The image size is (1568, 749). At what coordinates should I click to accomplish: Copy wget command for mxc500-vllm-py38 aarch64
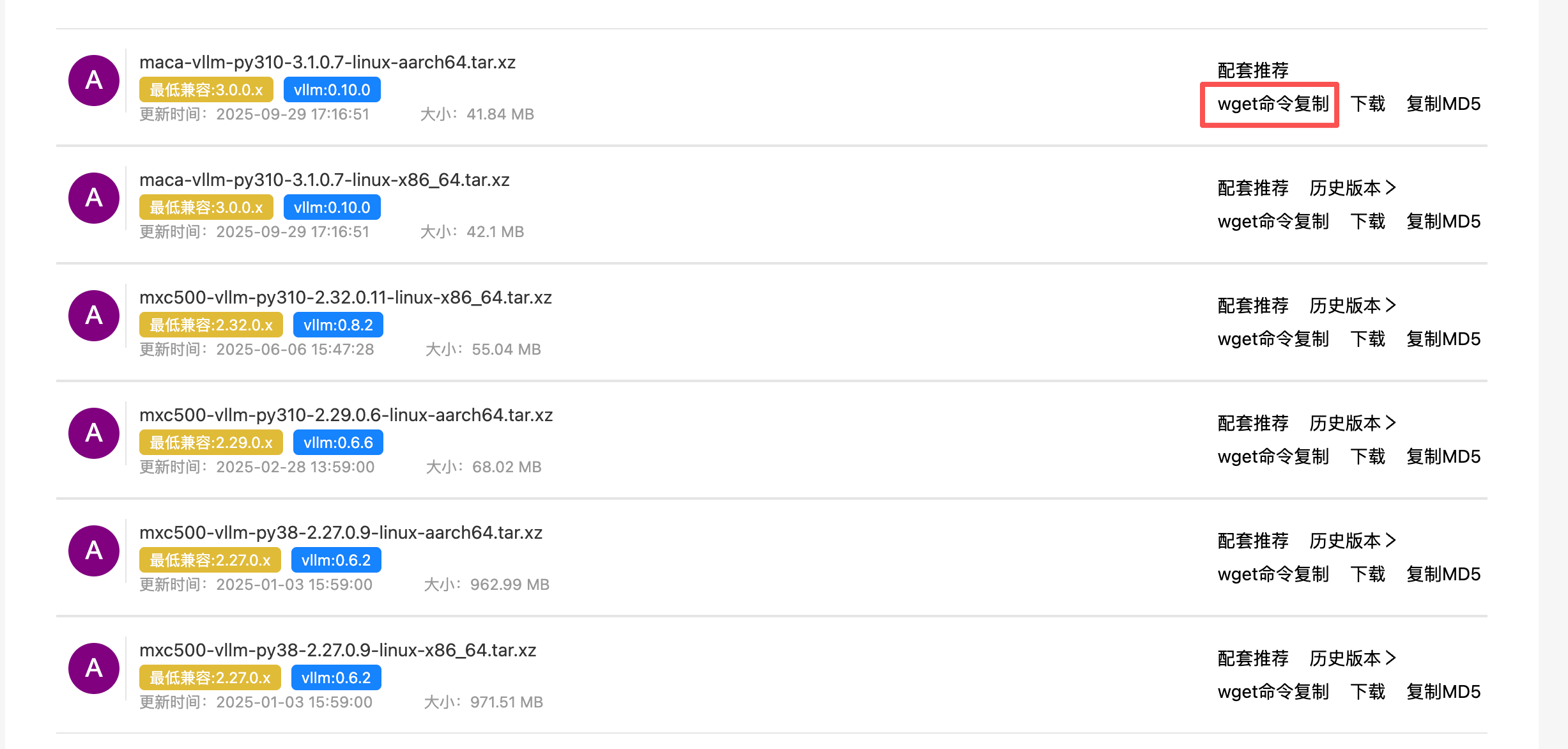(x=1273, y=575)
